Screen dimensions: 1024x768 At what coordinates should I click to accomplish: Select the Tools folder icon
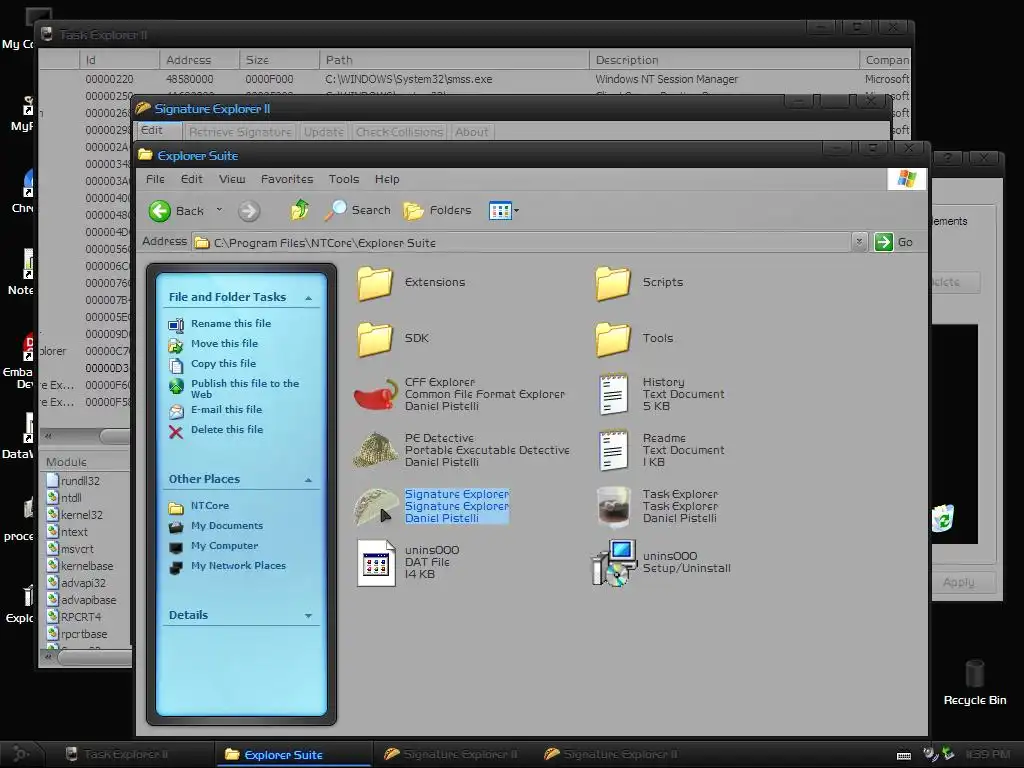click(613, 339)
